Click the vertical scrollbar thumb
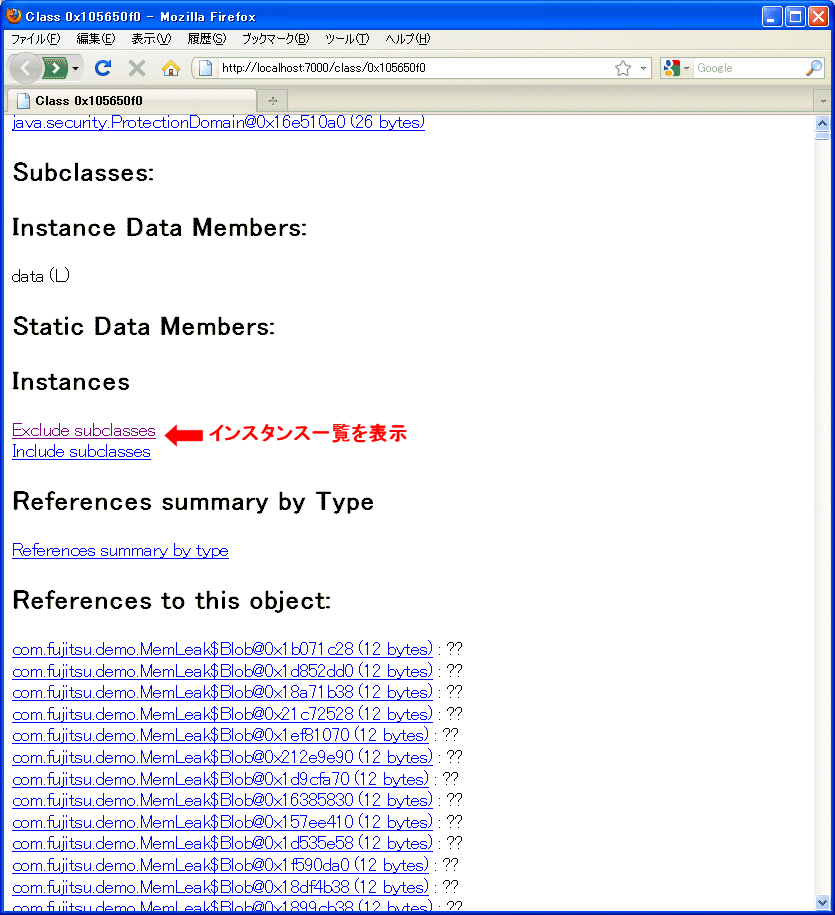This screenshot has width=835, height=915. point(822,136)
